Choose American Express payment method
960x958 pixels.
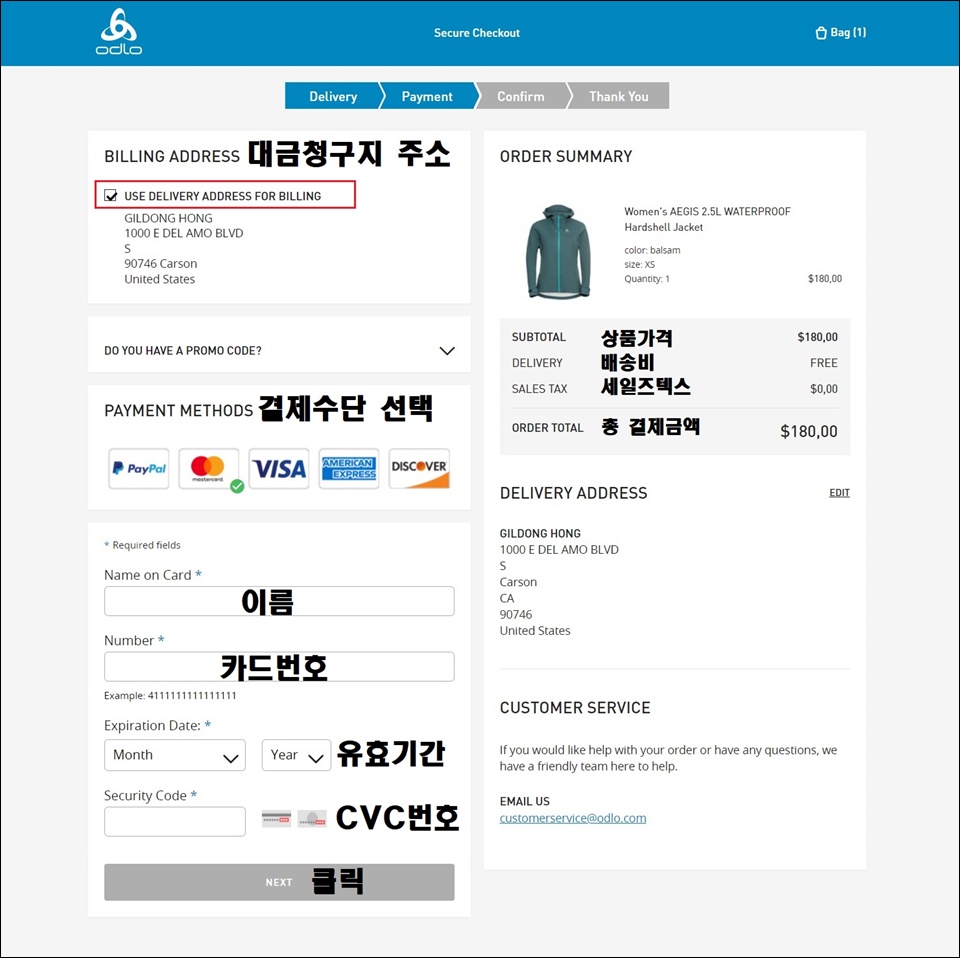click(x=349, y=468)
